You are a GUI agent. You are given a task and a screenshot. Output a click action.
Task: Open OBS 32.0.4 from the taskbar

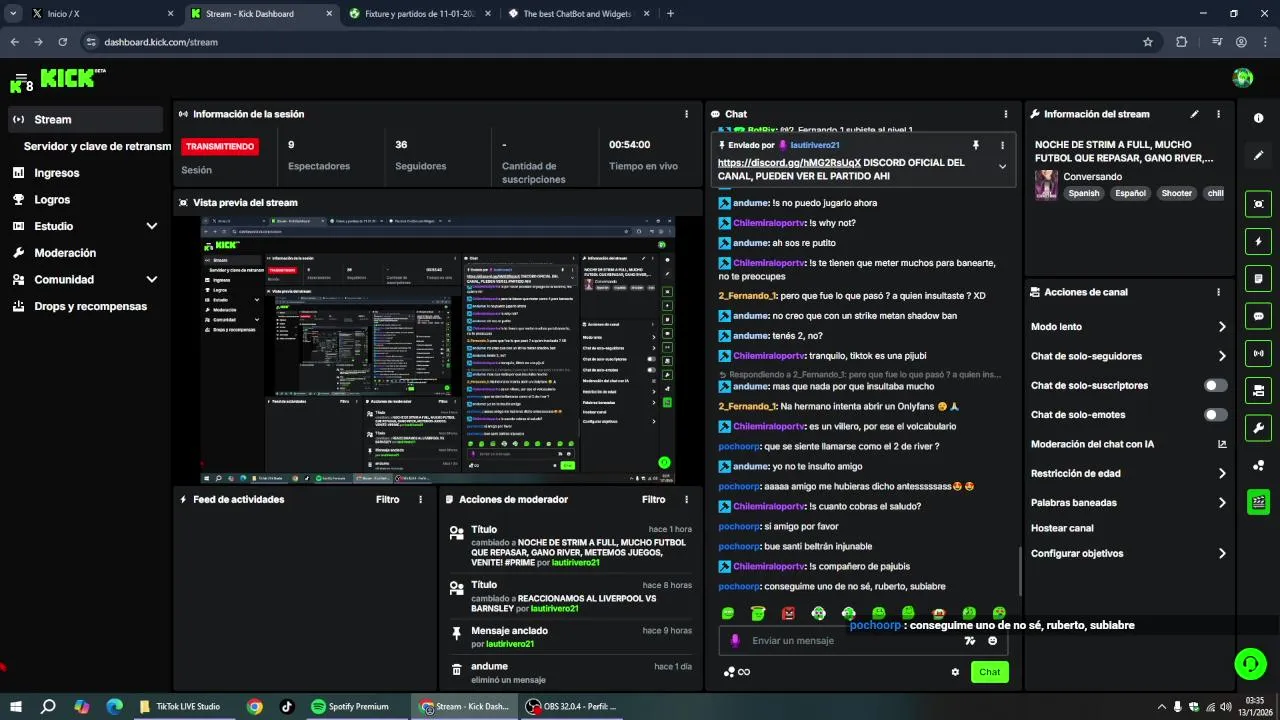click(x=573, y=706)
